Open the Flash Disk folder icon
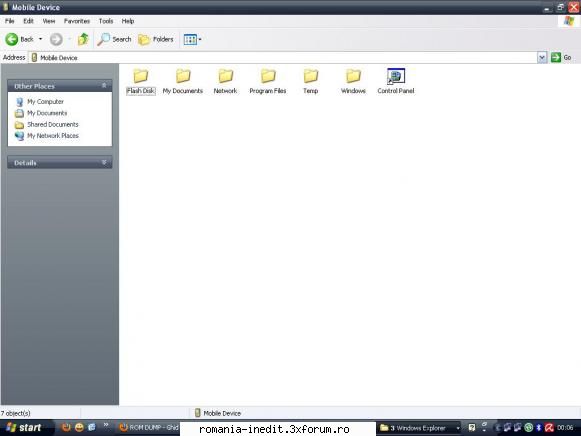Screen dimensions: 581x436 point(141,76)
